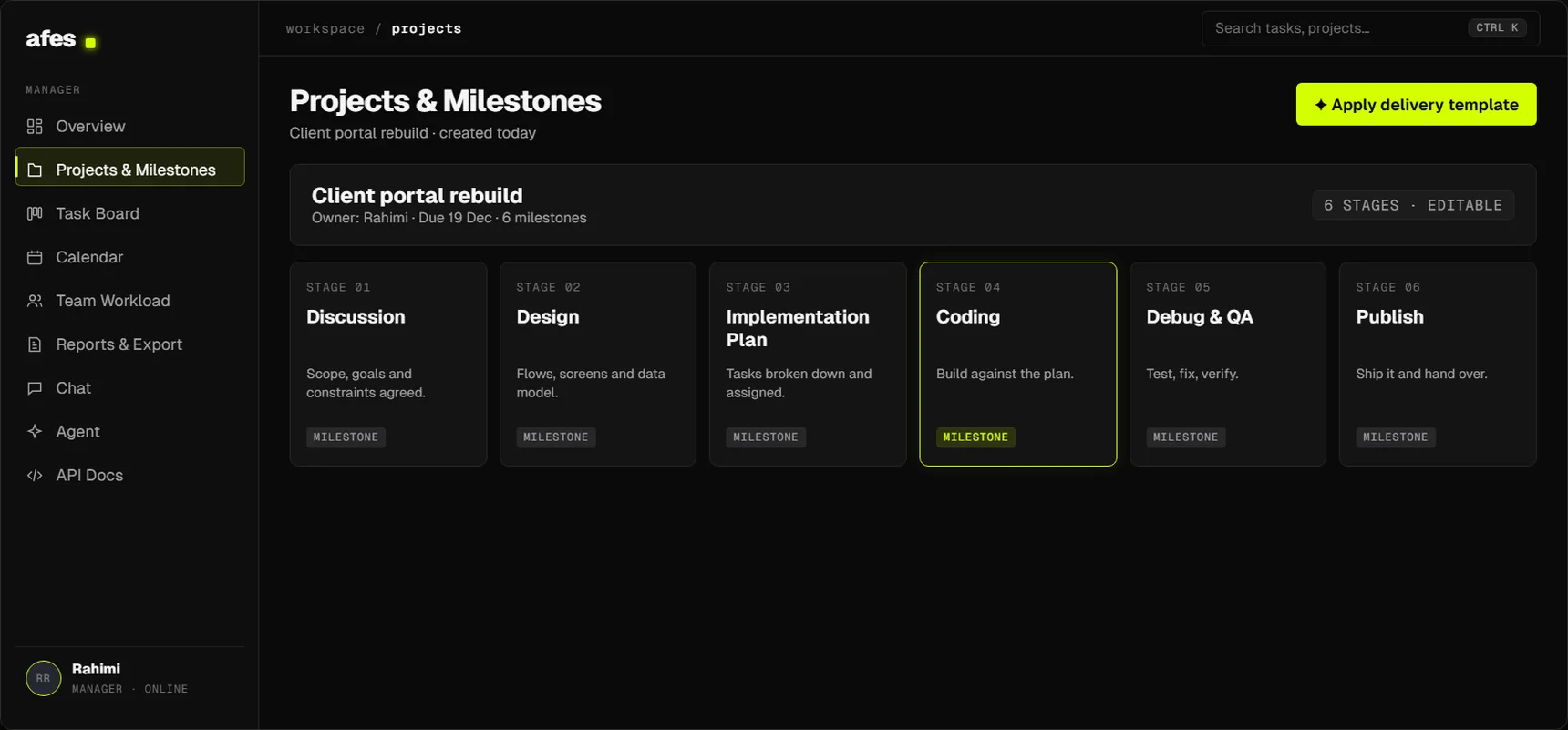The width and height of the screenshot is (1568, 730).
Task: Click 'Build against the plan.' text
Action: 1005,374
